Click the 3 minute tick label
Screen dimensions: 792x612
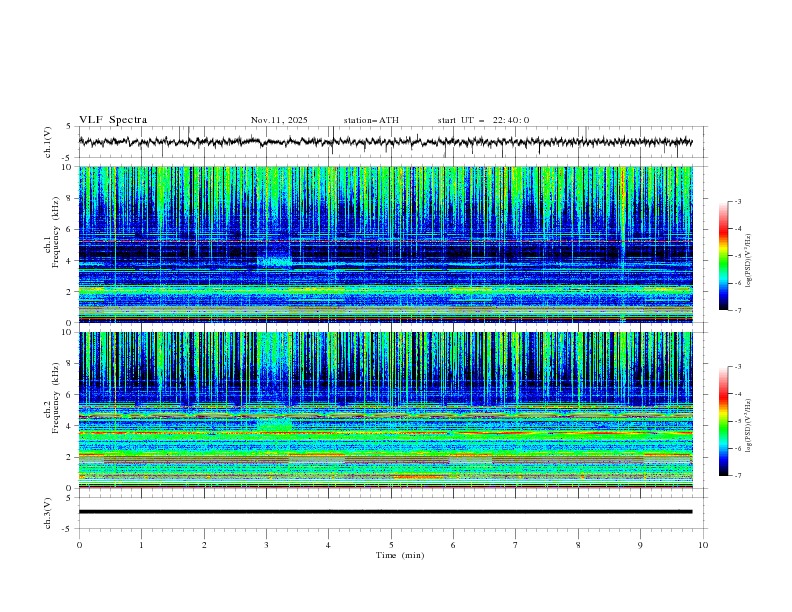pyautogui.click(x=266, y=545)
